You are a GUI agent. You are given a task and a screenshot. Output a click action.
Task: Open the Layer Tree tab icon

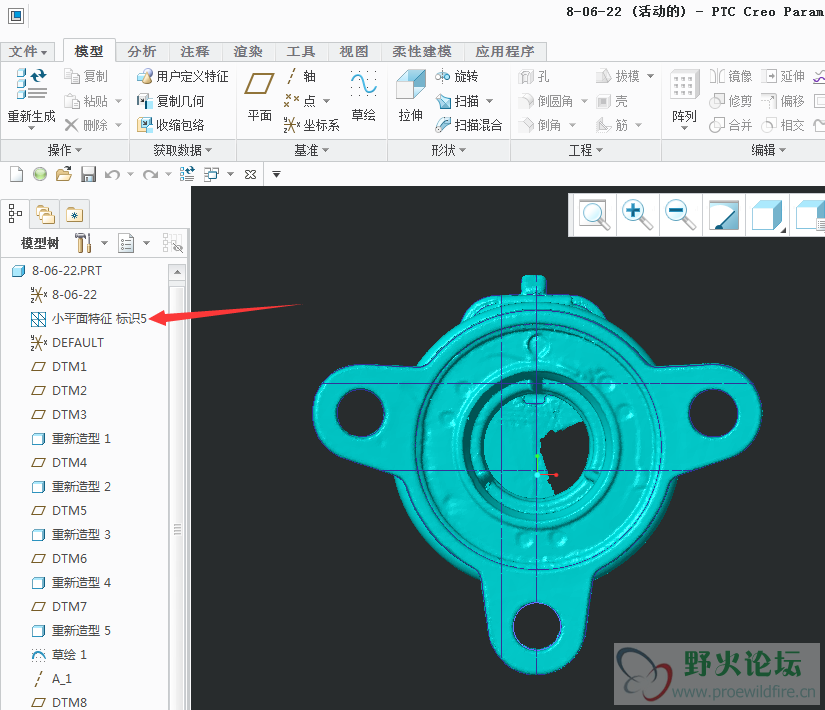click(45, 215)
